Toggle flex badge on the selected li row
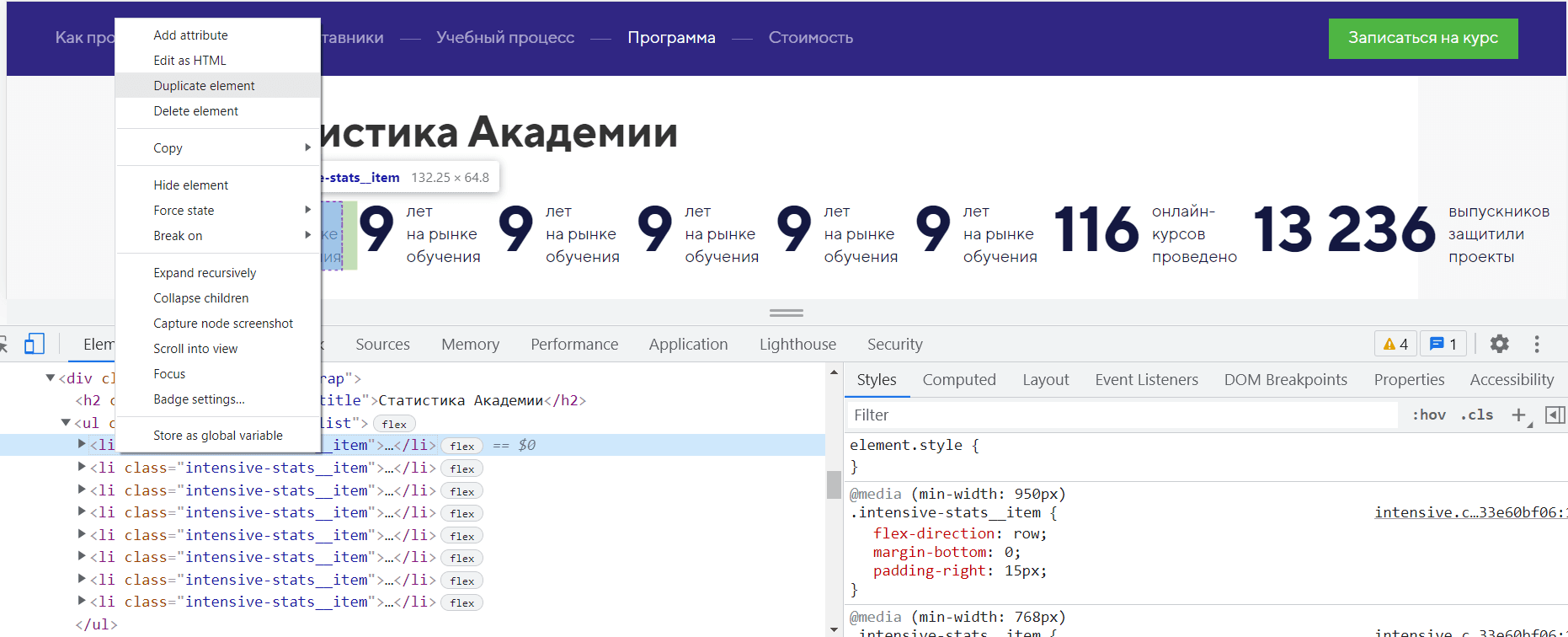Viewport: 1568px width, 637px height. (x=462, y=446)
